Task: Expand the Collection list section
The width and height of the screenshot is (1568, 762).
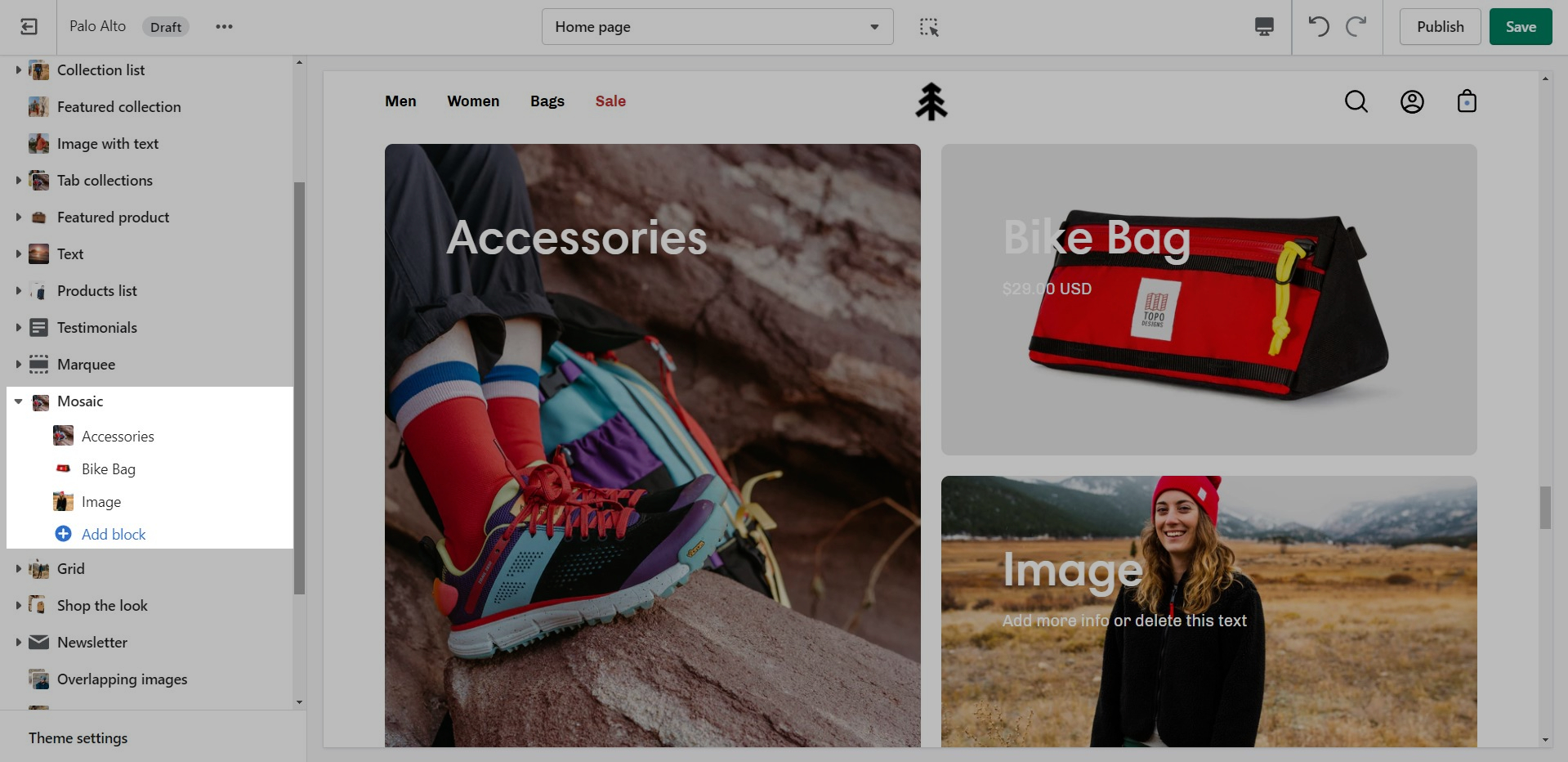Action: coord(18,70)
